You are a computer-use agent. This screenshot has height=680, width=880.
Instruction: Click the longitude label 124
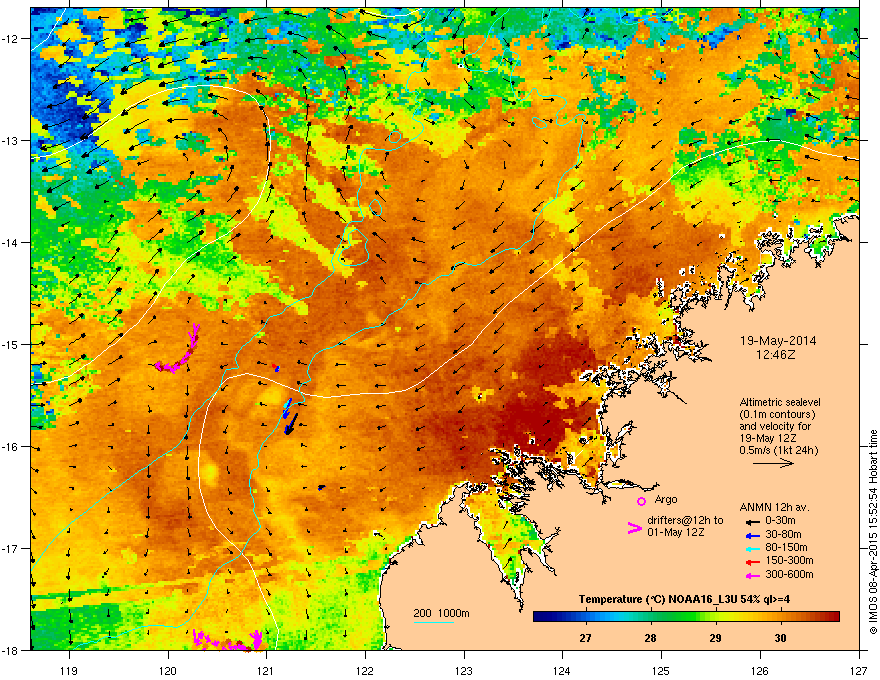[562, 670]
